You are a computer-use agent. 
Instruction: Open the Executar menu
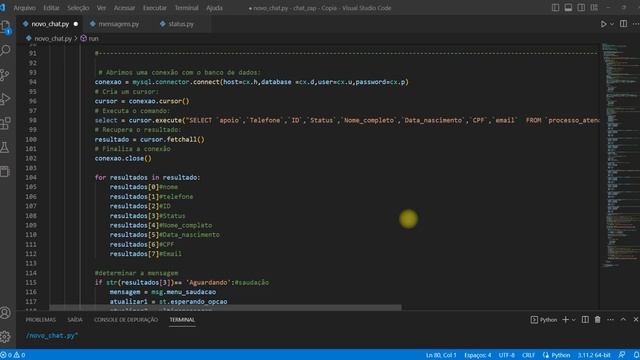click(x=155, y=8)
